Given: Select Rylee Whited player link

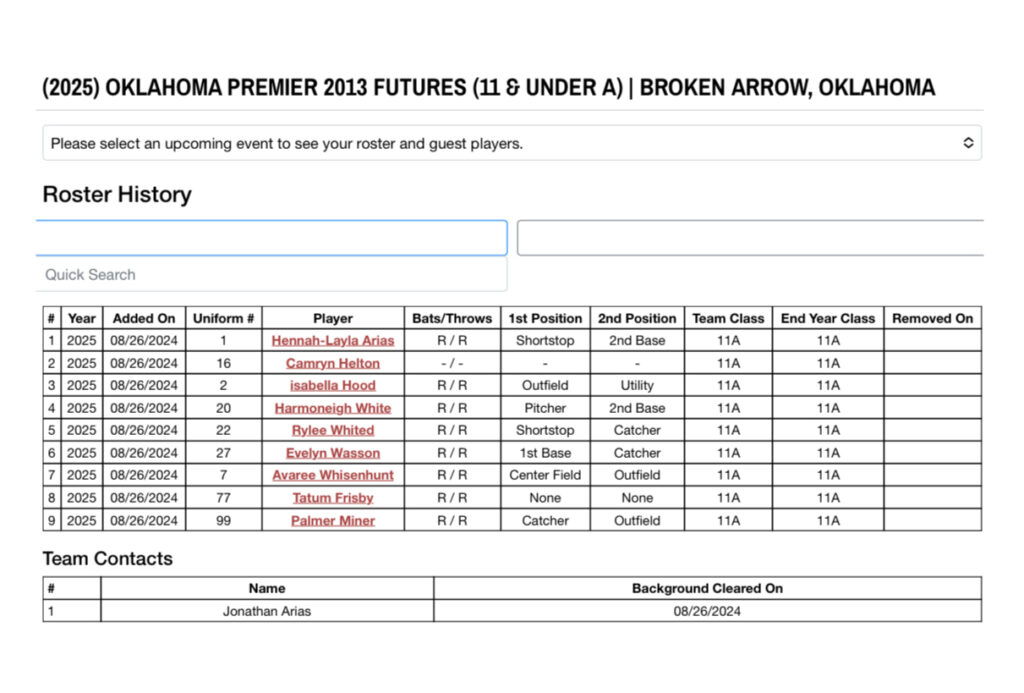Looking at the screenshot, I should (x=333, y=431).
